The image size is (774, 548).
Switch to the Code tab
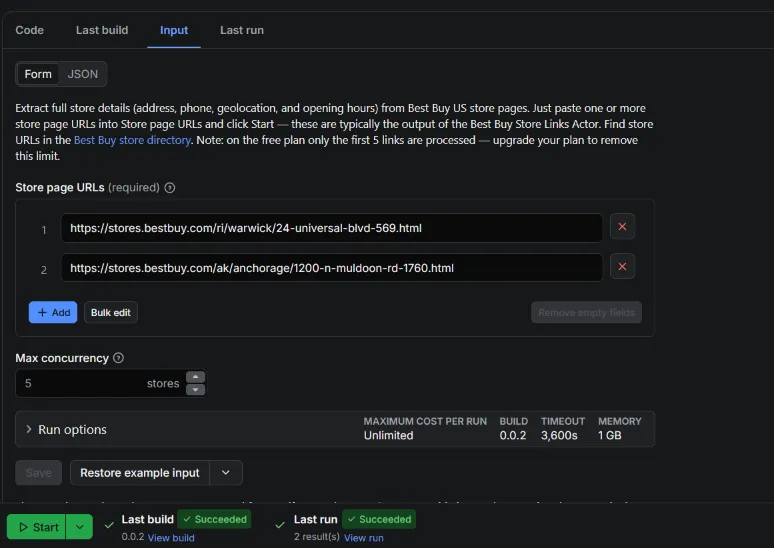tap(30, 30)
